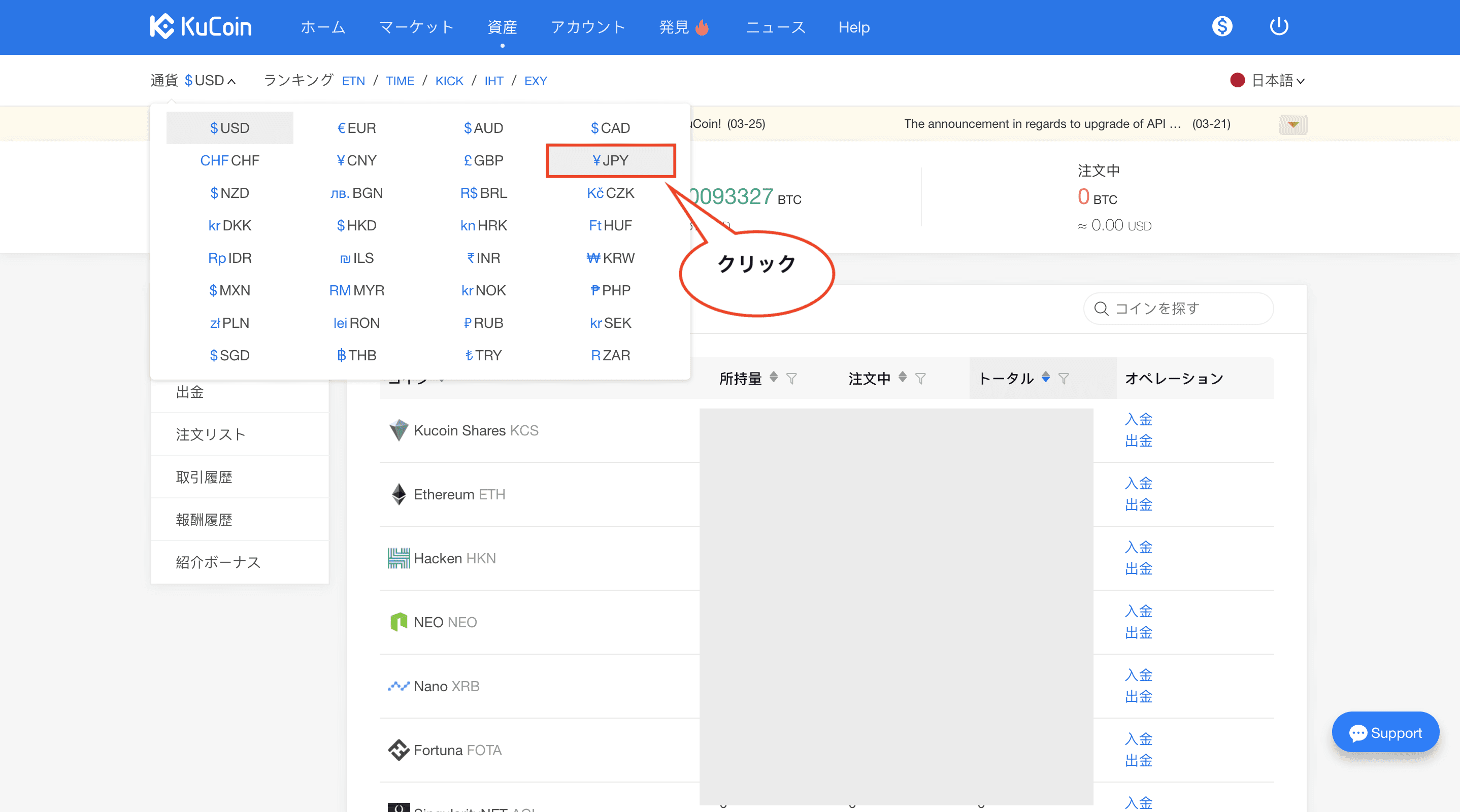The width and height of the screenshot is (1460, 812).
Task: Sort by the トータル column arrows
Action: (x=1046, y=378)
